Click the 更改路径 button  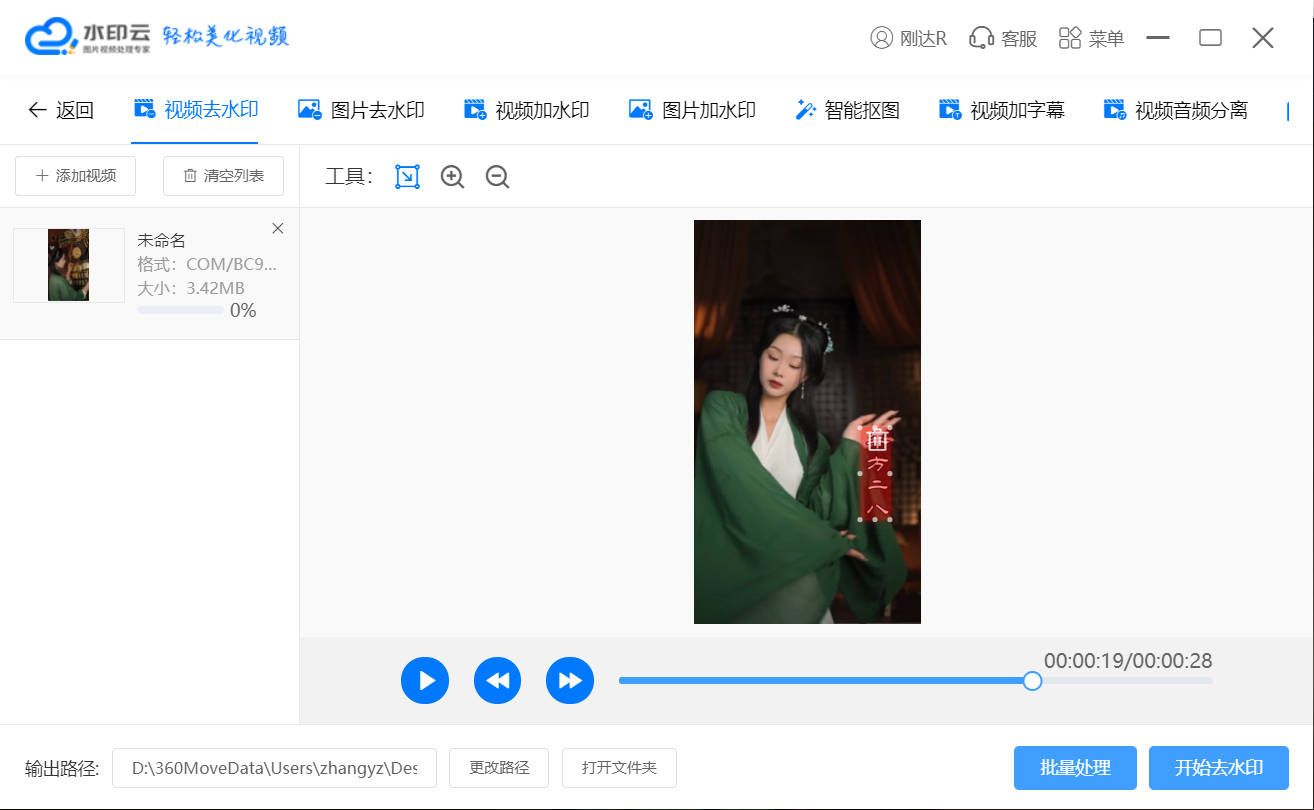pyautogui.click(x=499, y=768)
